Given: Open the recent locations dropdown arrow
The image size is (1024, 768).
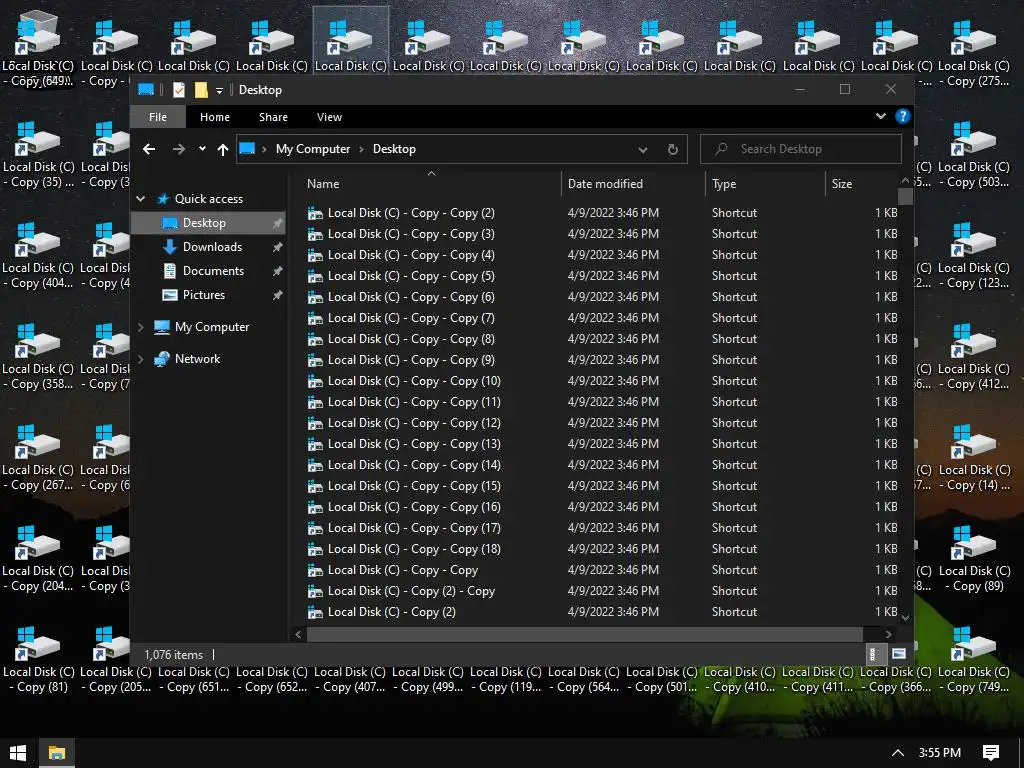Looking at the screenshot, I should (202, 148).
